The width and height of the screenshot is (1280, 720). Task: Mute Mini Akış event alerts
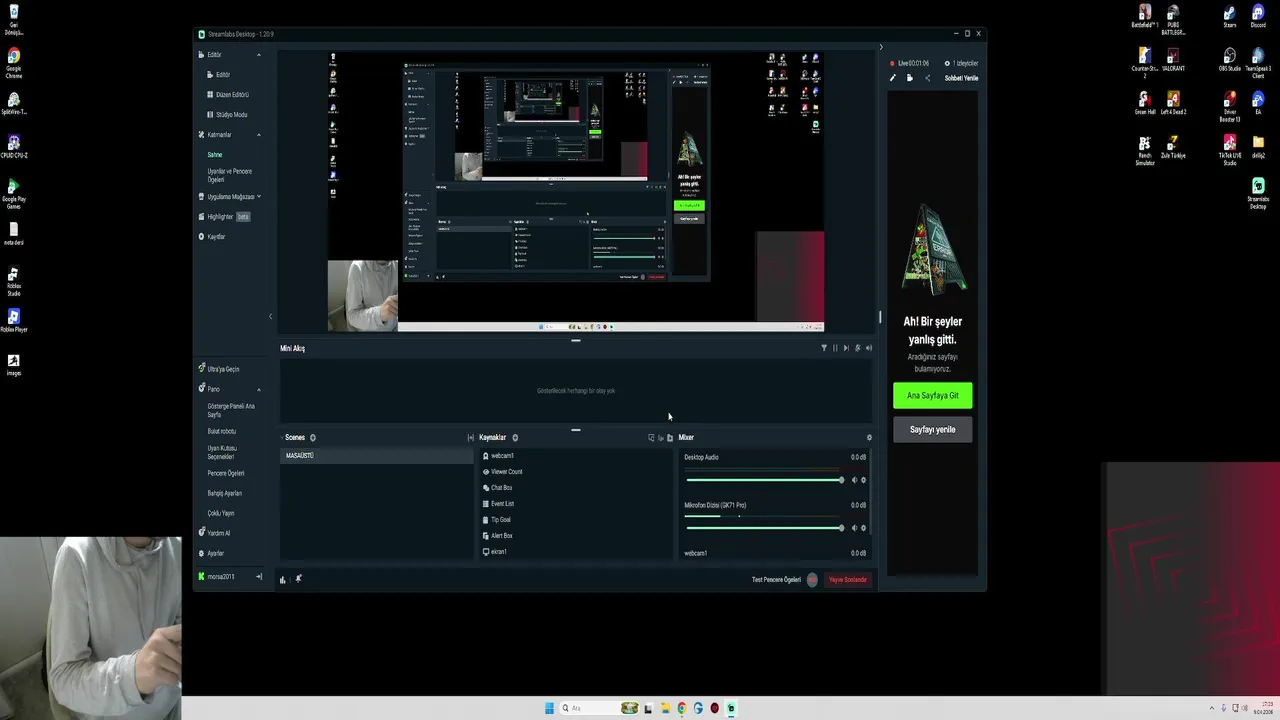(857, 348)
